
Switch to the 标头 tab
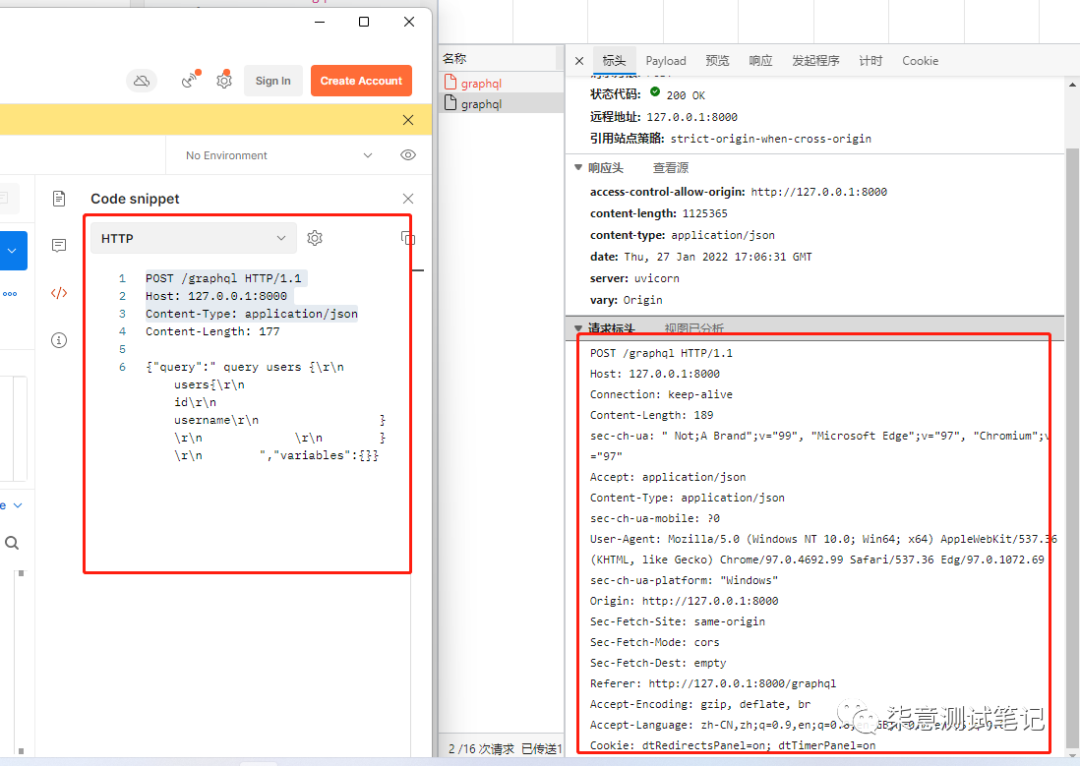(x=614, y=61)
